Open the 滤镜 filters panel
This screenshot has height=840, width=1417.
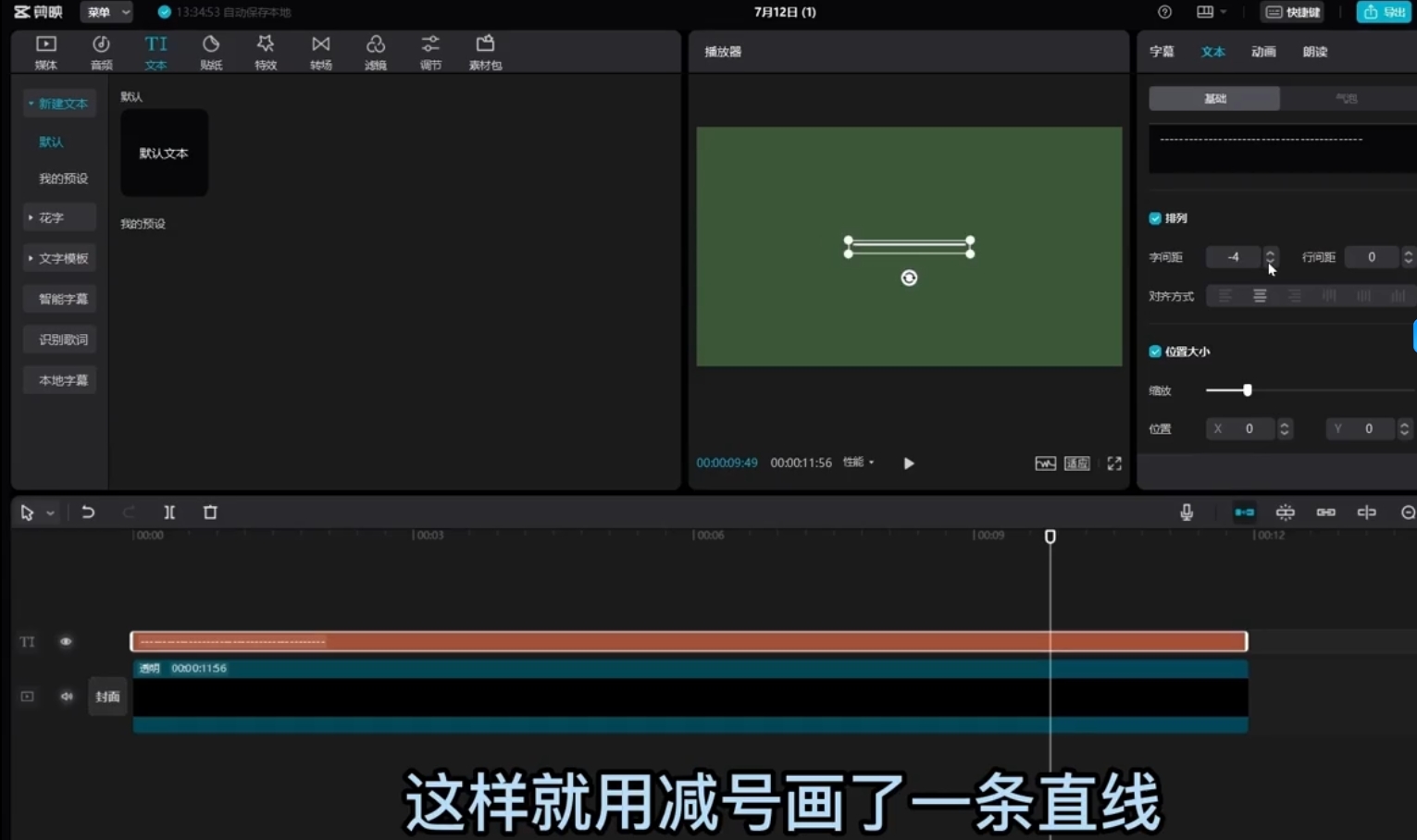[x=375, y=52]
